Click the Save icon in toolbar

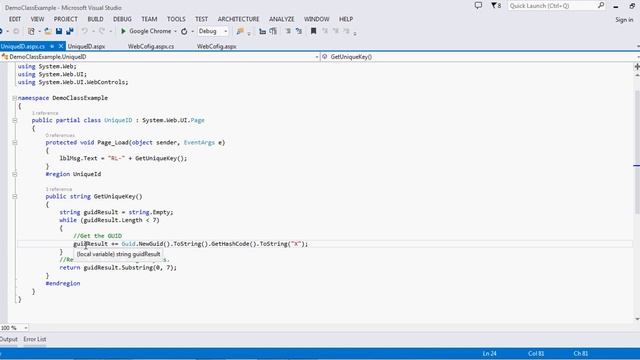[59, 31]
